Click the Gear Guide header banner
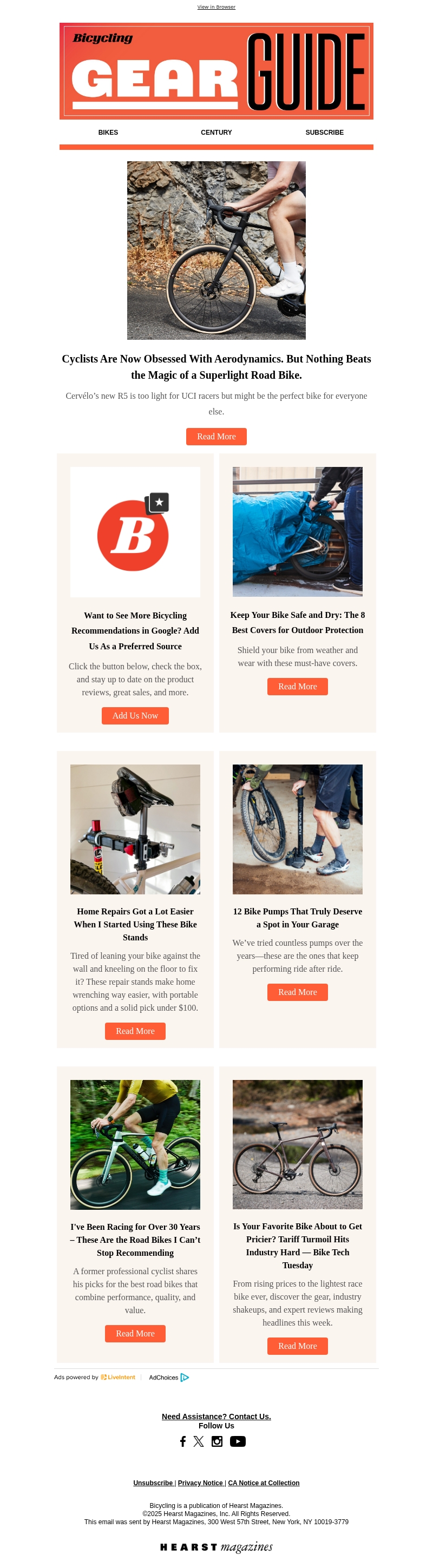433x1568 pixels. [216, 71]
